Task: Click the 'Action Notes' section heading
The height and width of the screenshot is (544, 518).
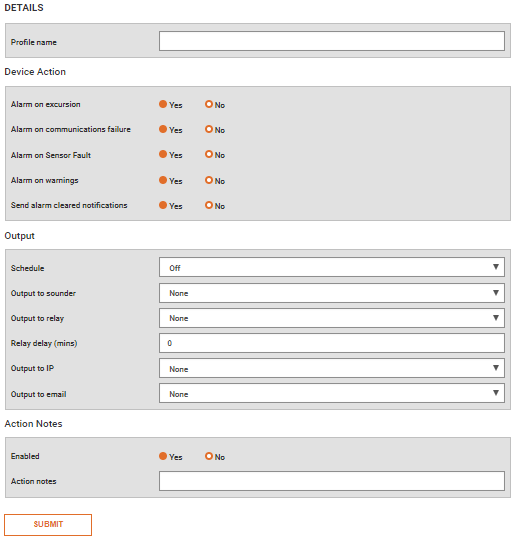Action: [33, 424]
